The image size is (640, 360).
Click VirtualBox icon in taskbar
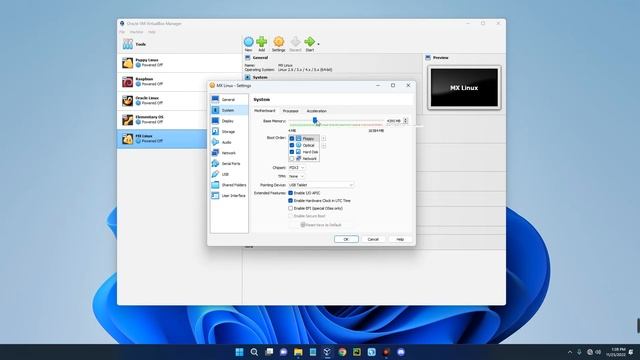coord(327,352)
